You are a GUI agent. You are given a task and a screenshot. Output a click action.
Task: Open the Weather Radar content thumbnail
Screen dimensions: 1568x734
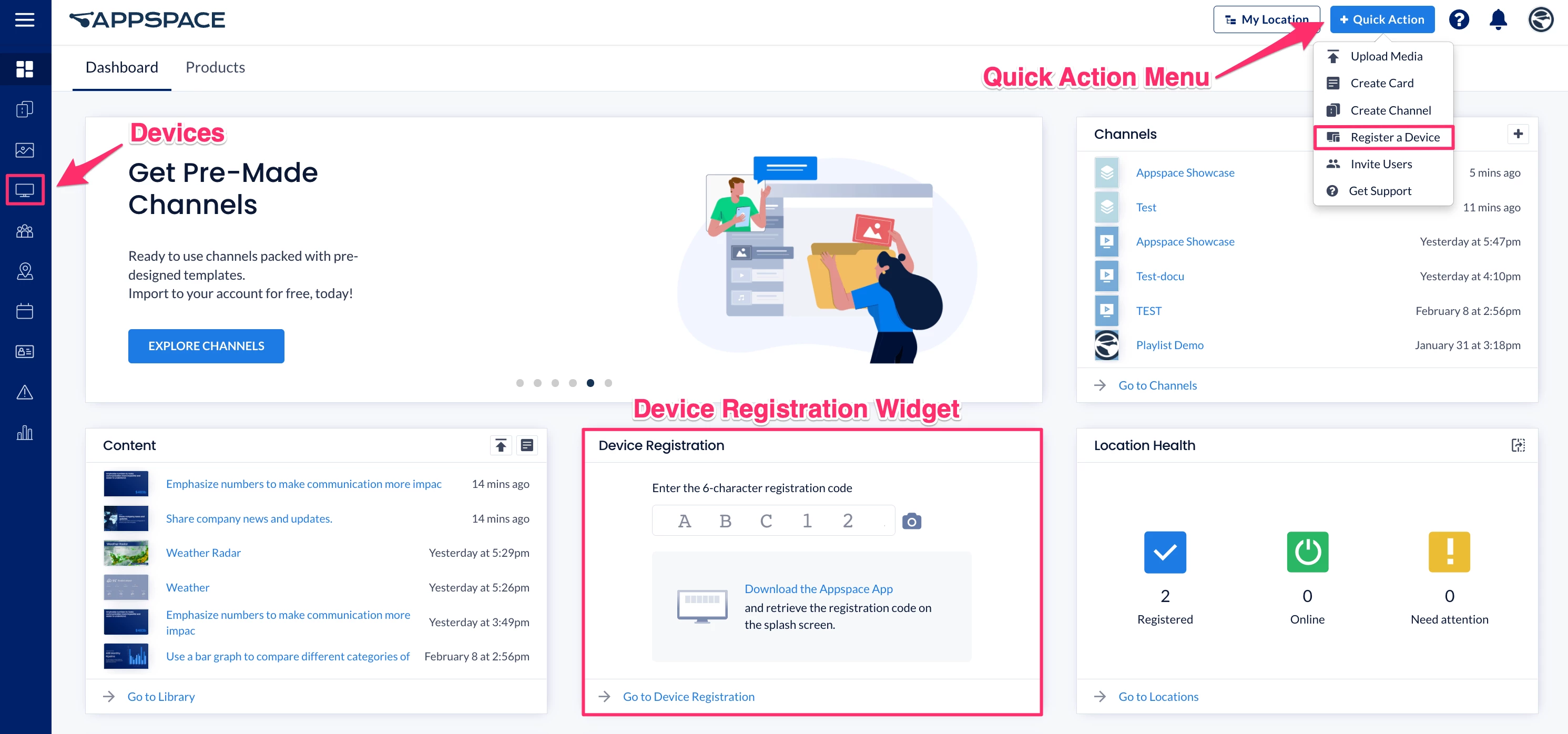126,553
